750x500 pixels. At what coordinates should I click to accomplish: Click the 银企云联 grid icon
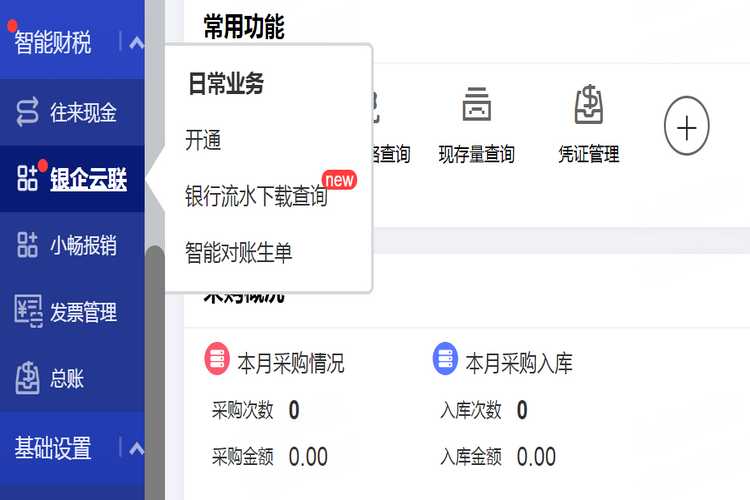click(27, 180)
